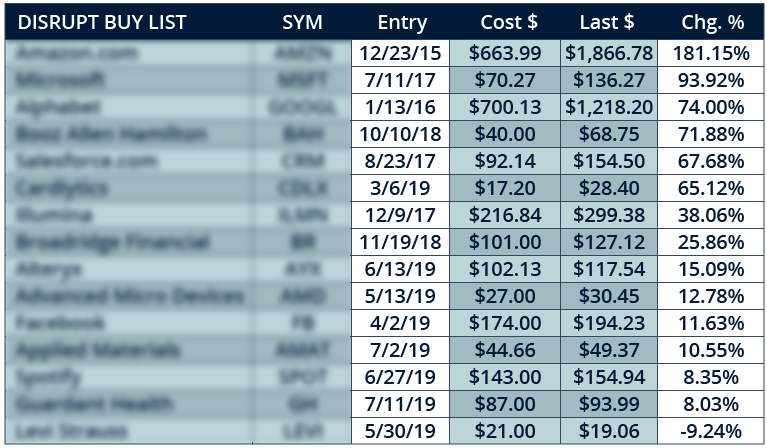Viewport: 767px width, 448px height.
Task: Select the 11/19/18 entry date cell
Action: pyautogui.click(x=400, y=242)
